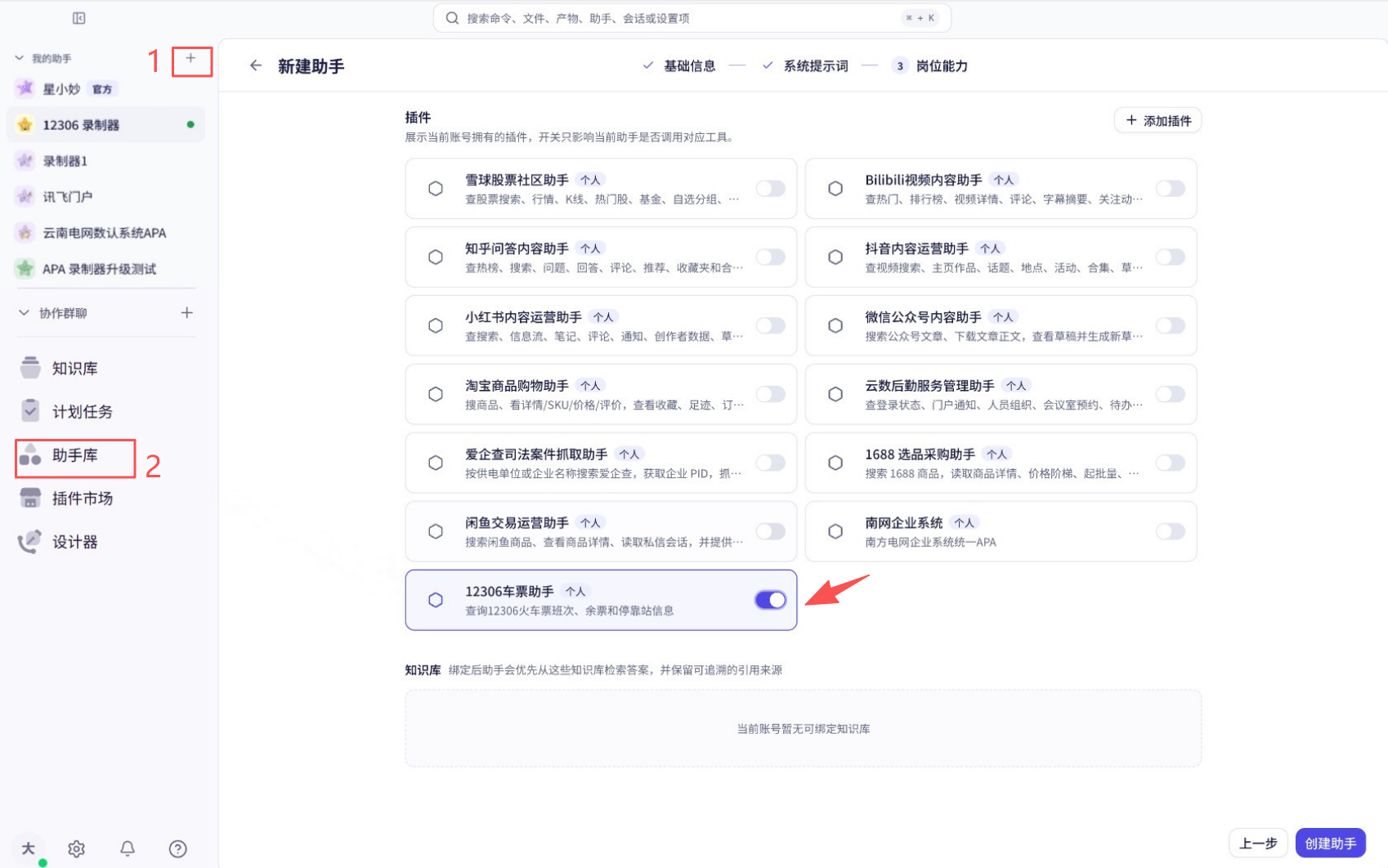Go back using the arrow beside 新建助手

[256, 65]
